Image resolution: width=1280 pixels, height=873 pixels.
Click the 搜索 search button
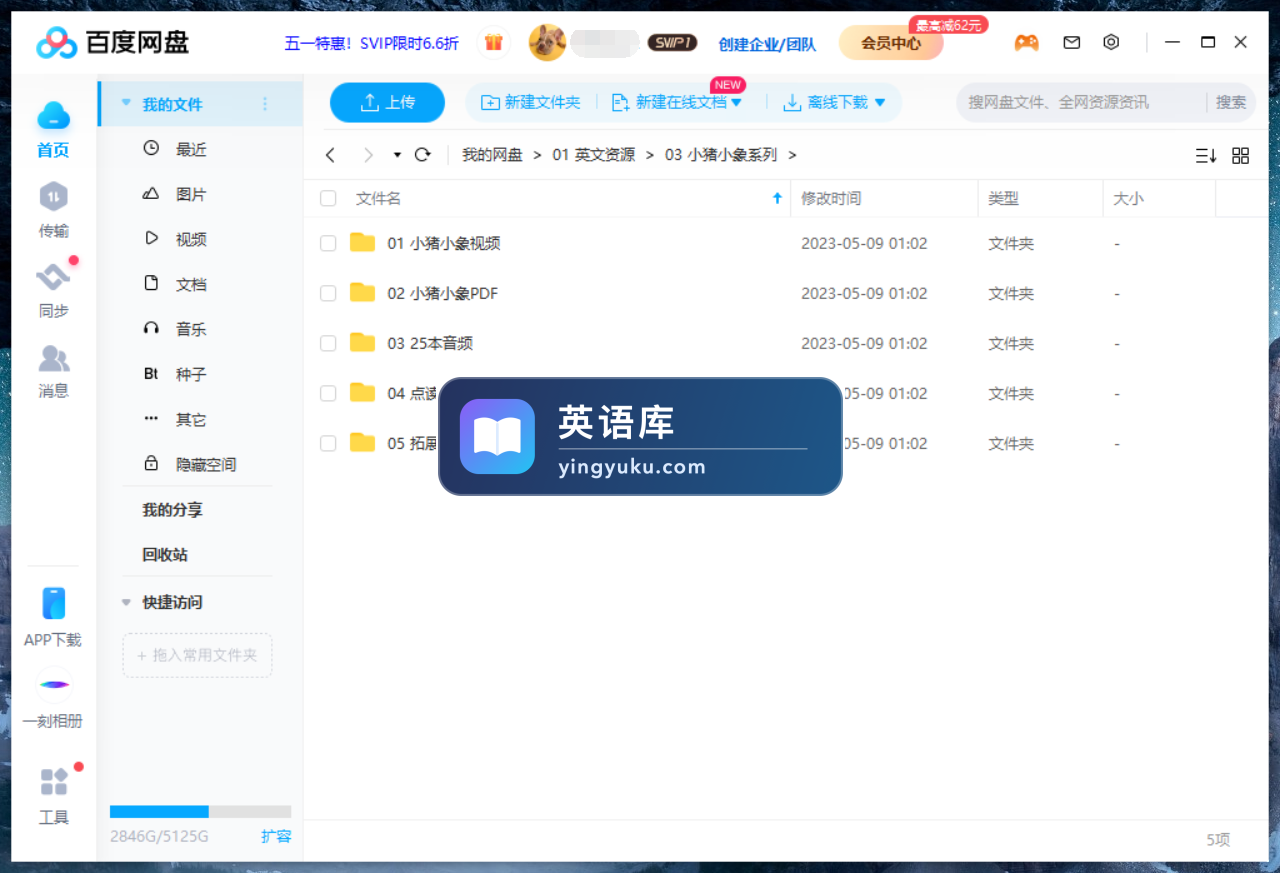click(x=1231, y=102)
